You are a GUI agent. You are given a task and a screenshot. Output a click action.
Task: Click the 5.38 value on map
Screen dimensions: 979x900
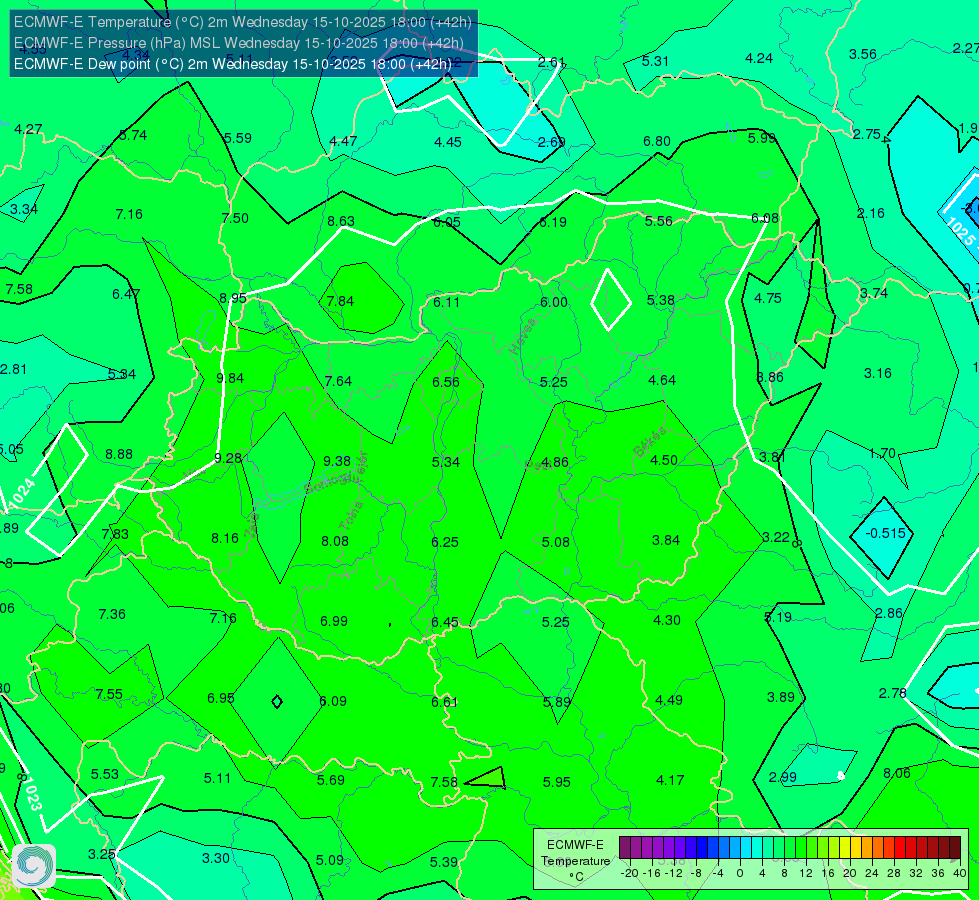point(661,300)
